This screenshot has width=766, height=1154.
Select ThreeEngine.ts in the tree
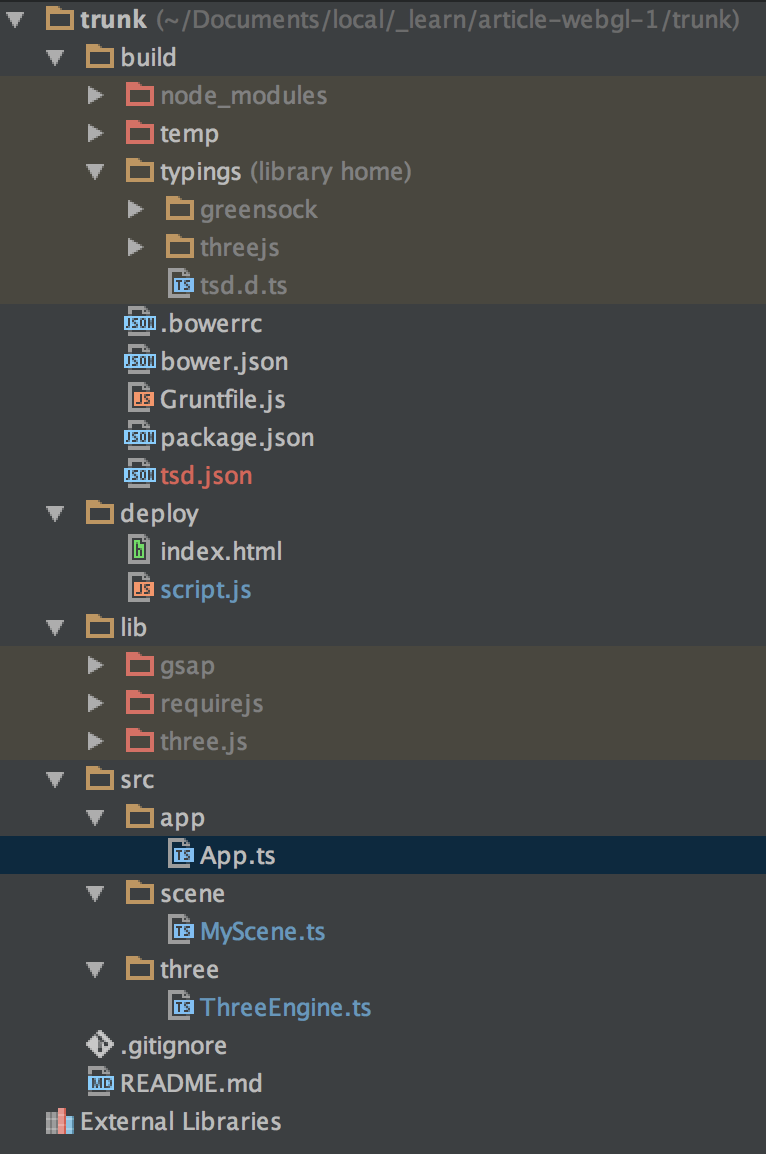285,1007
